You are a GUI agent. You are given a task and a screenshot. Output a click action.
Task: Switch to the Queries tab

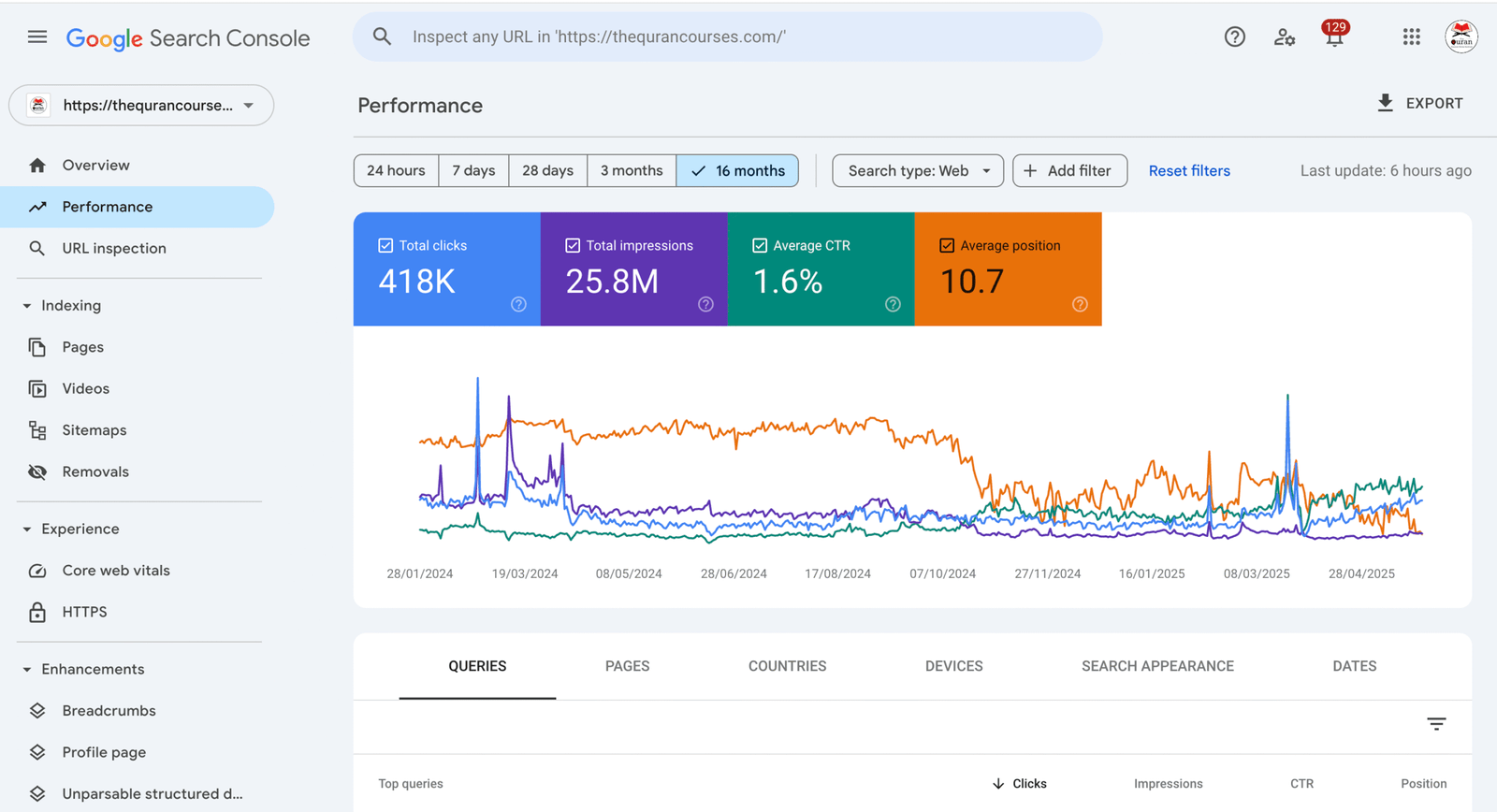coord(477,666)
